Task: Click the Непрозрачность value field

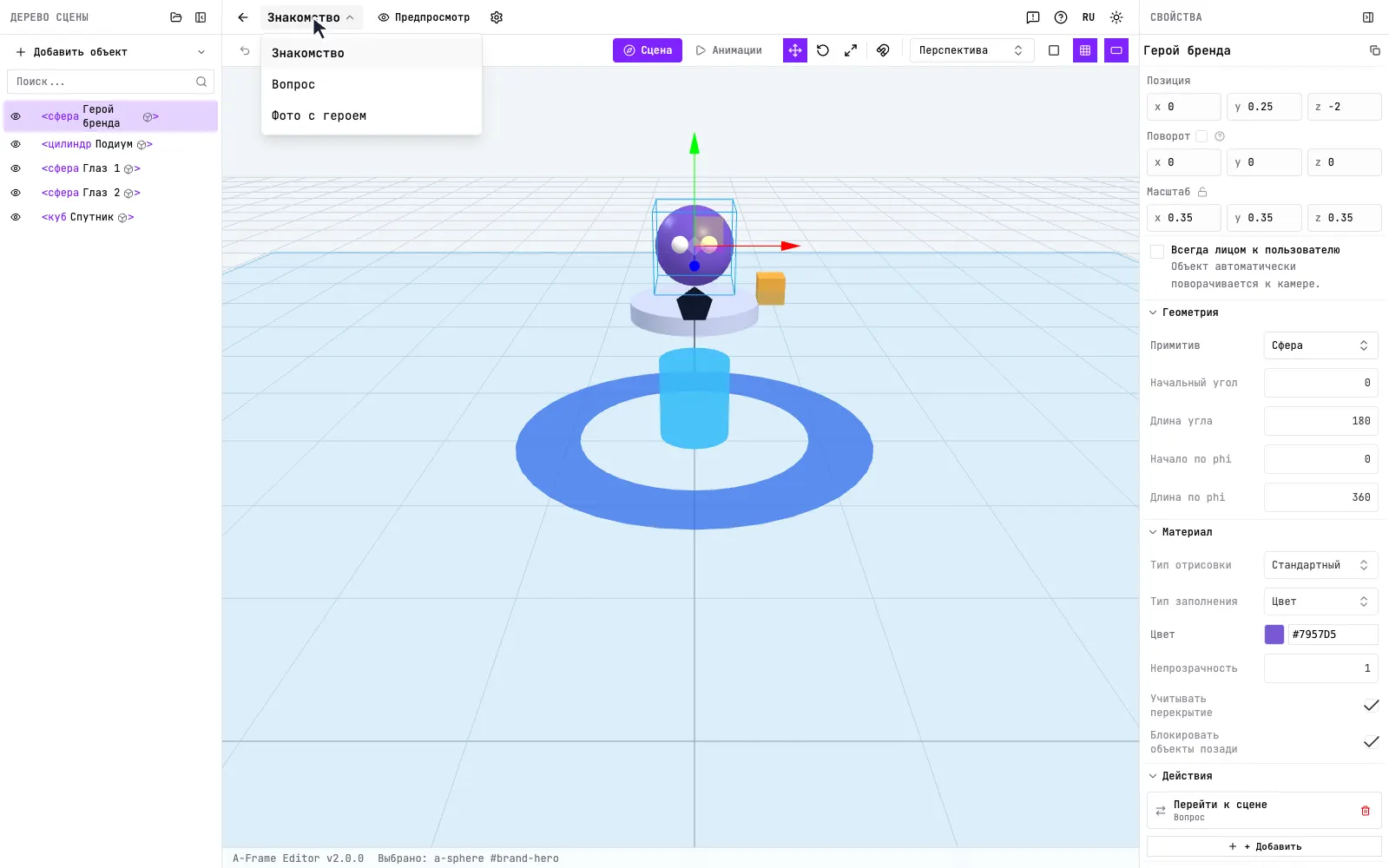Action: click(1320, 668)
